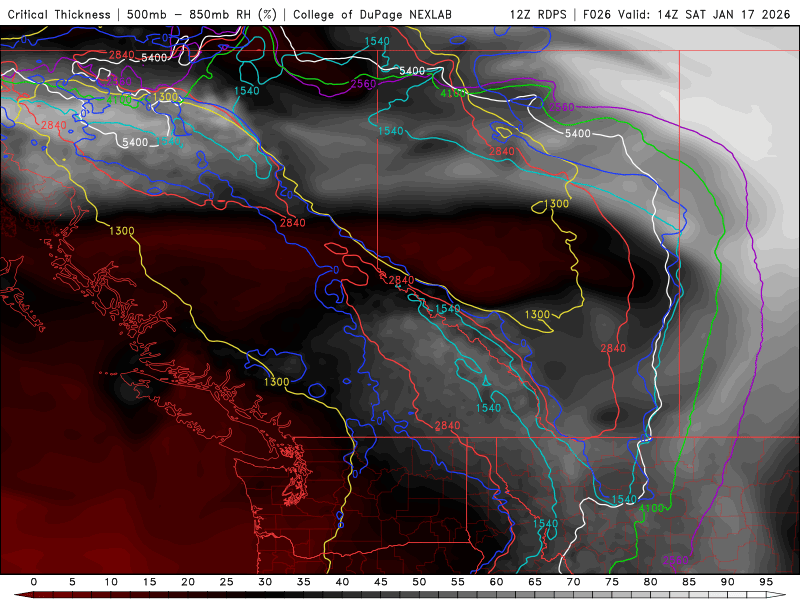Click the color scale label "45"
Image resolution: width=800 pixels, height=600 pixels.
pos(381,582)
